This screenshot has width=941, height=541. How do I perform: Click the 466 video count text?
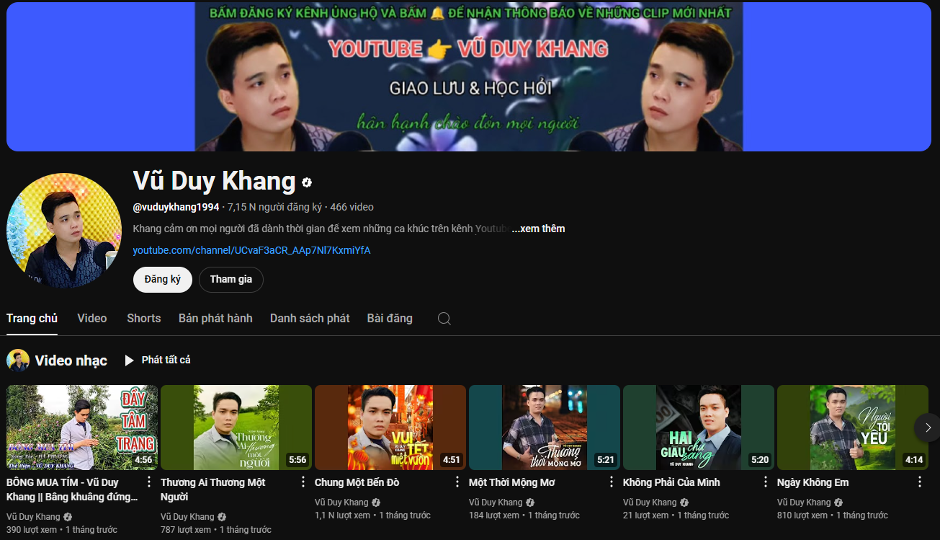pyautogui.click(x=352, y=207)
